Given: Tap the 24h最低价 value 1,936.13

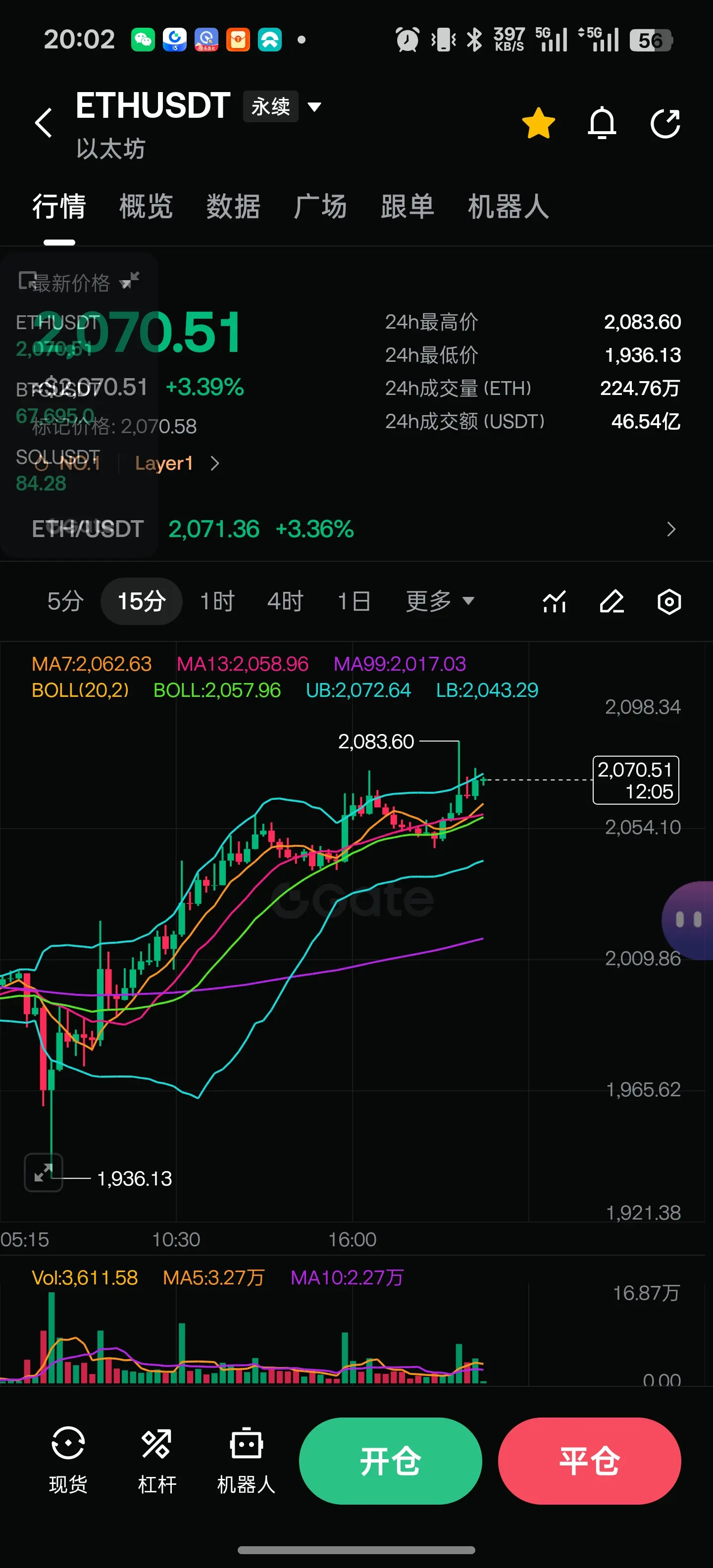Looking at the screenshot, I should coord(642,355).
